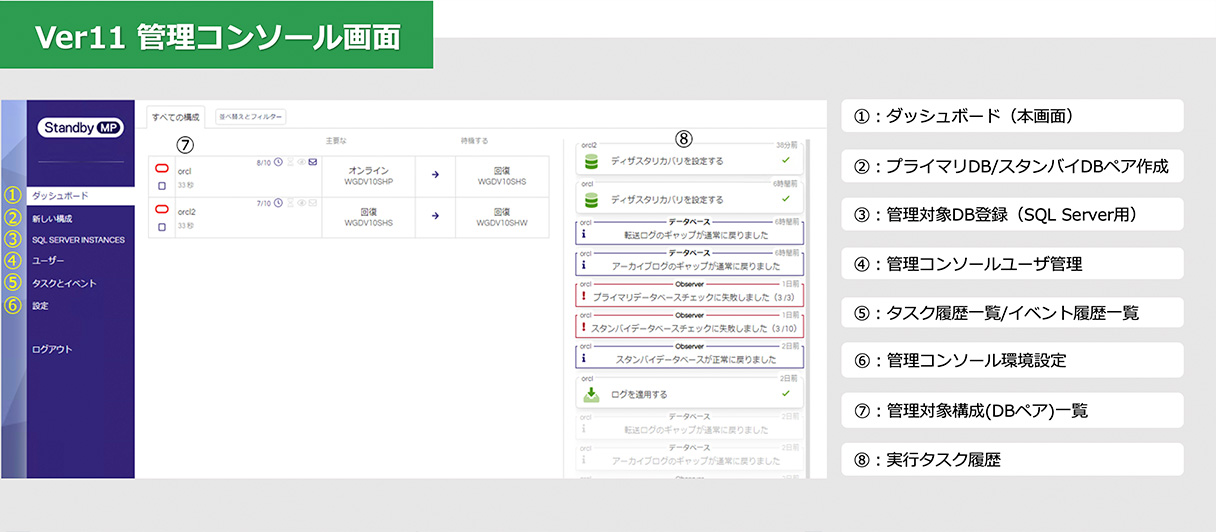1216x532 pixels.
Task: Click the red exclamation icon on プライマリデータベースチェック event
Action: click(584, 298)
